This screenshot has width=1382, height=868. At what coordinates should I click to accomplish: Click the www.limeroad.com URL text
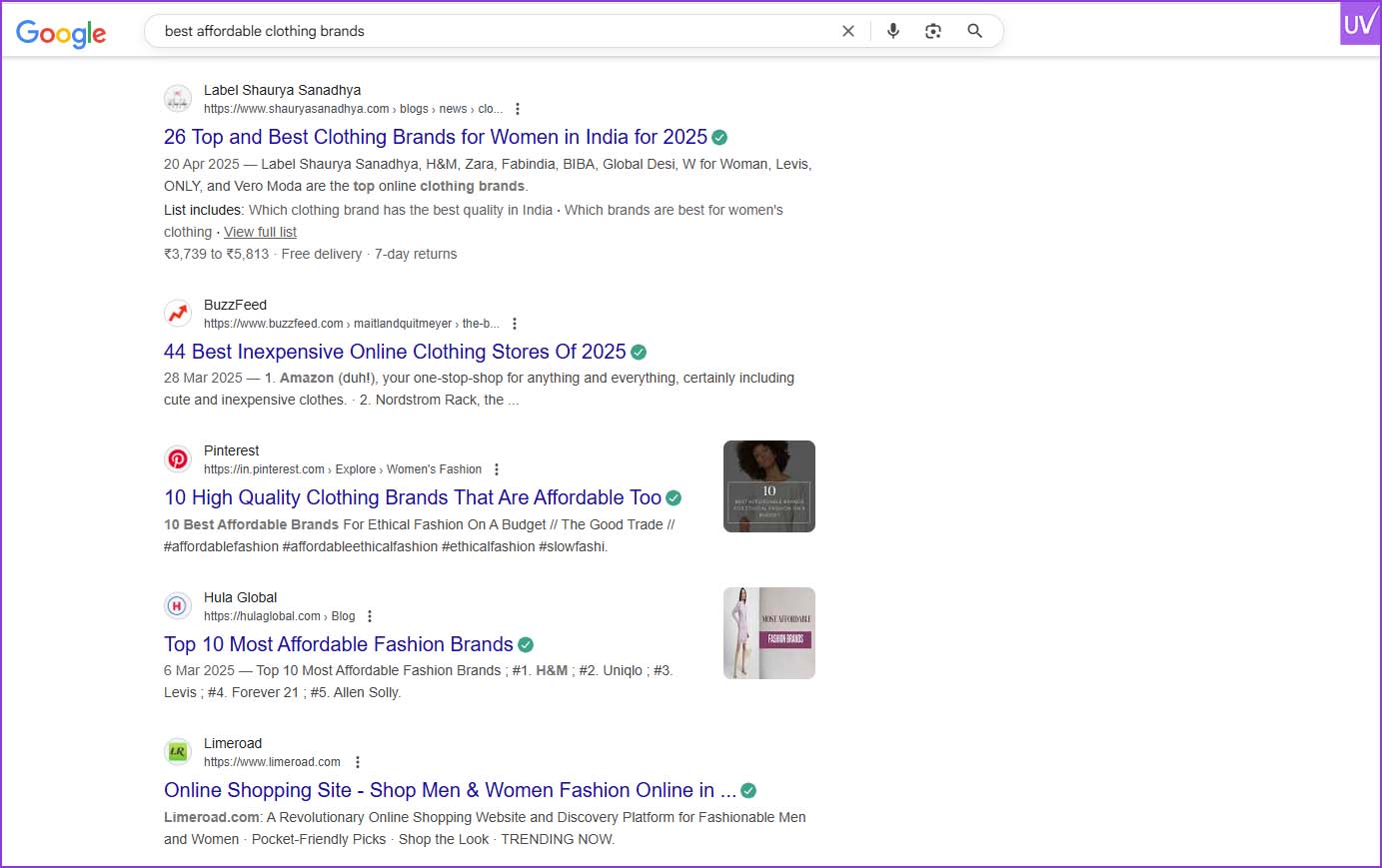pyautogui.click(x=272, y=762)
